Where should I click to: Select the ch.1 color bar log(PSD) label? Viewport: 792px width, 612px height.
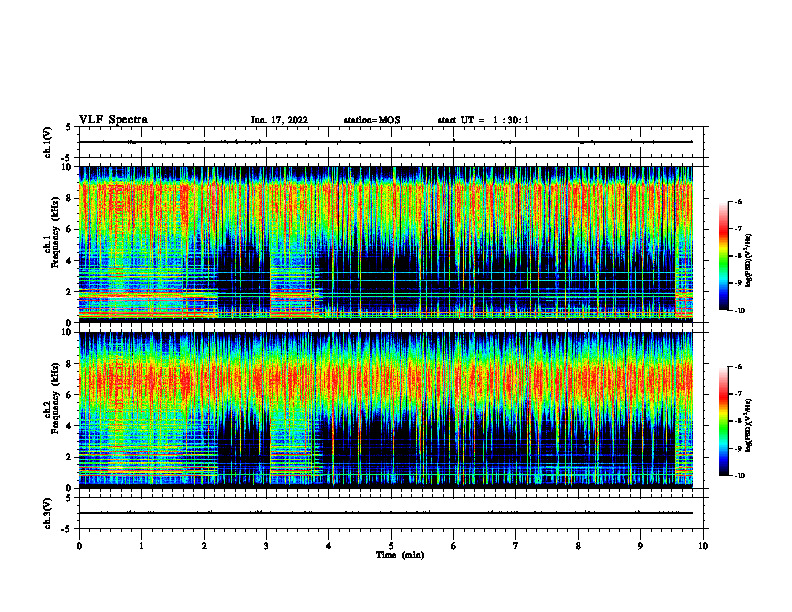pos(749,261)
